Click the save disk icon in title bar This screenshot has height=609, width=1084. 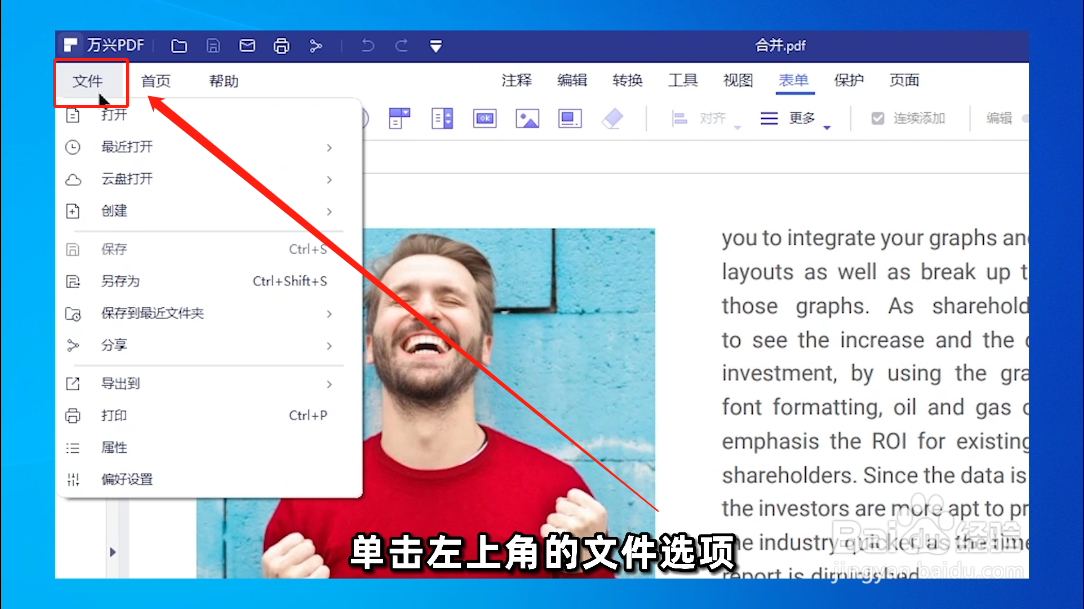click(x=213, y=46)
